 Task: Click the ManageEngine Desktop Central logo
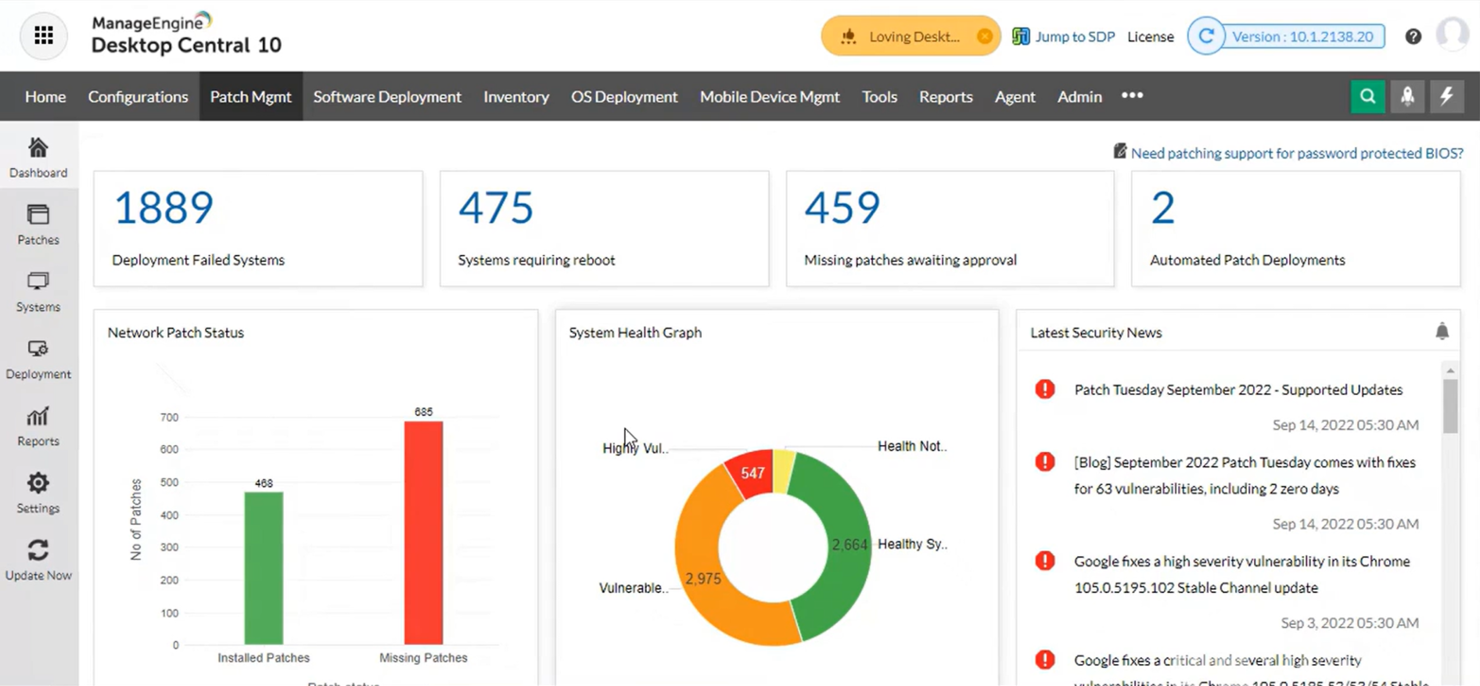(x=186, y=34)
